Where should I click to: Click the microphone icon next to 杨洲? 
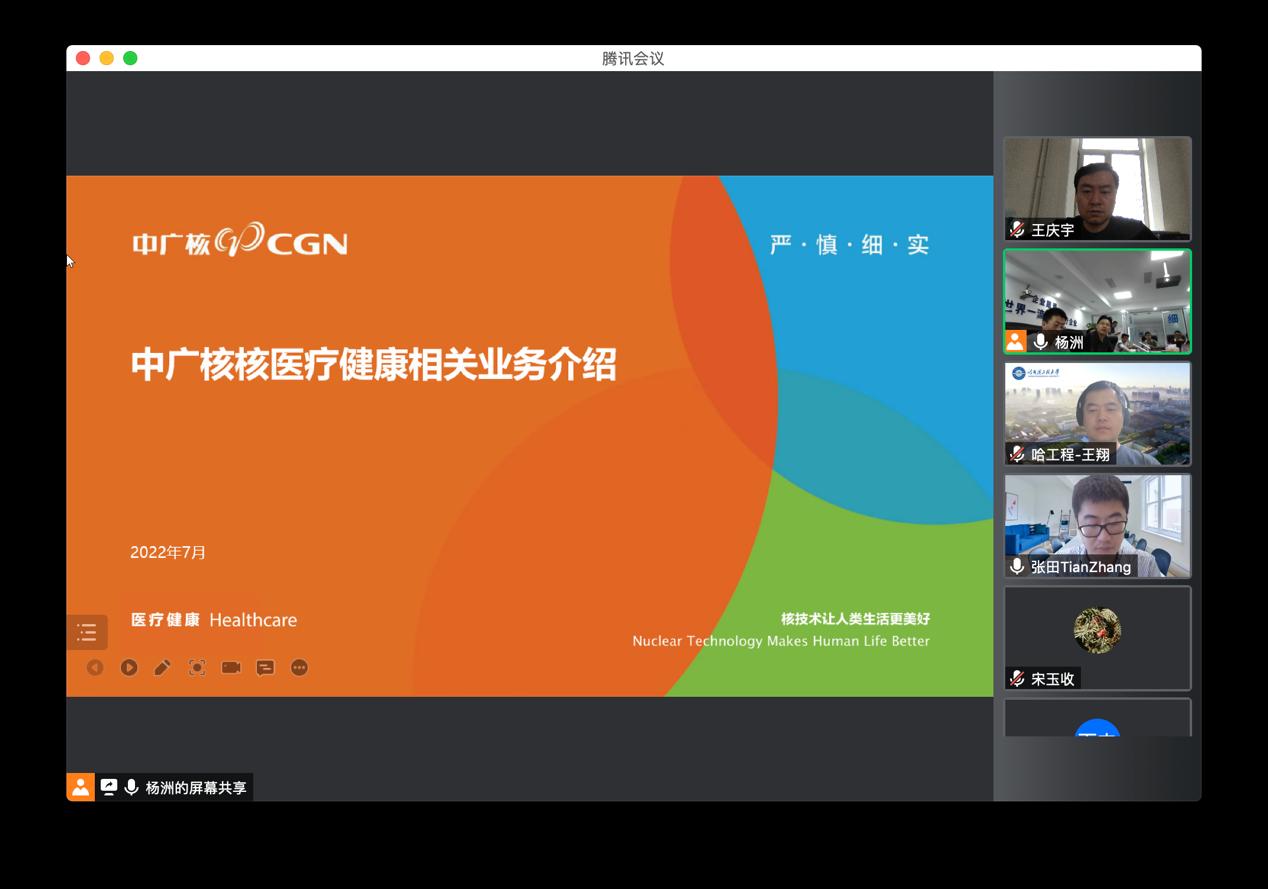tap(1041, 342)
